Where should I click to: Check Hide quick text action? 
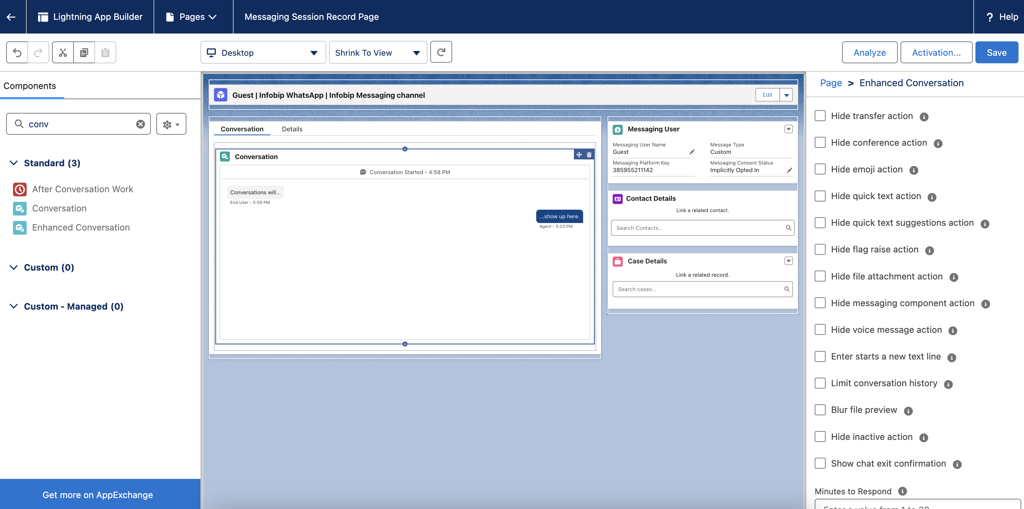click(820, 196)
